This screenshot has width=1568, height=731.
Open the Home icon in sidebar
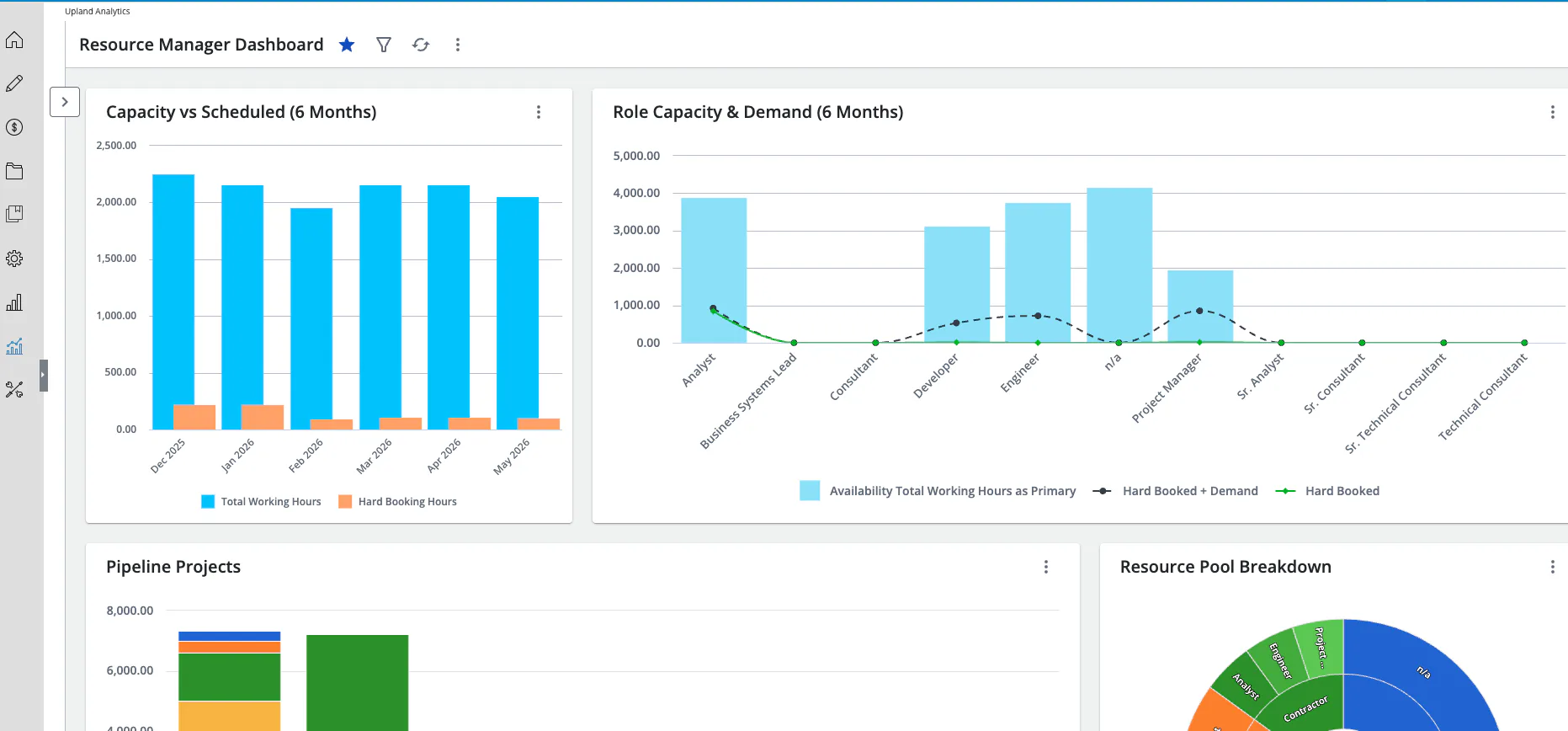(14, 40)
